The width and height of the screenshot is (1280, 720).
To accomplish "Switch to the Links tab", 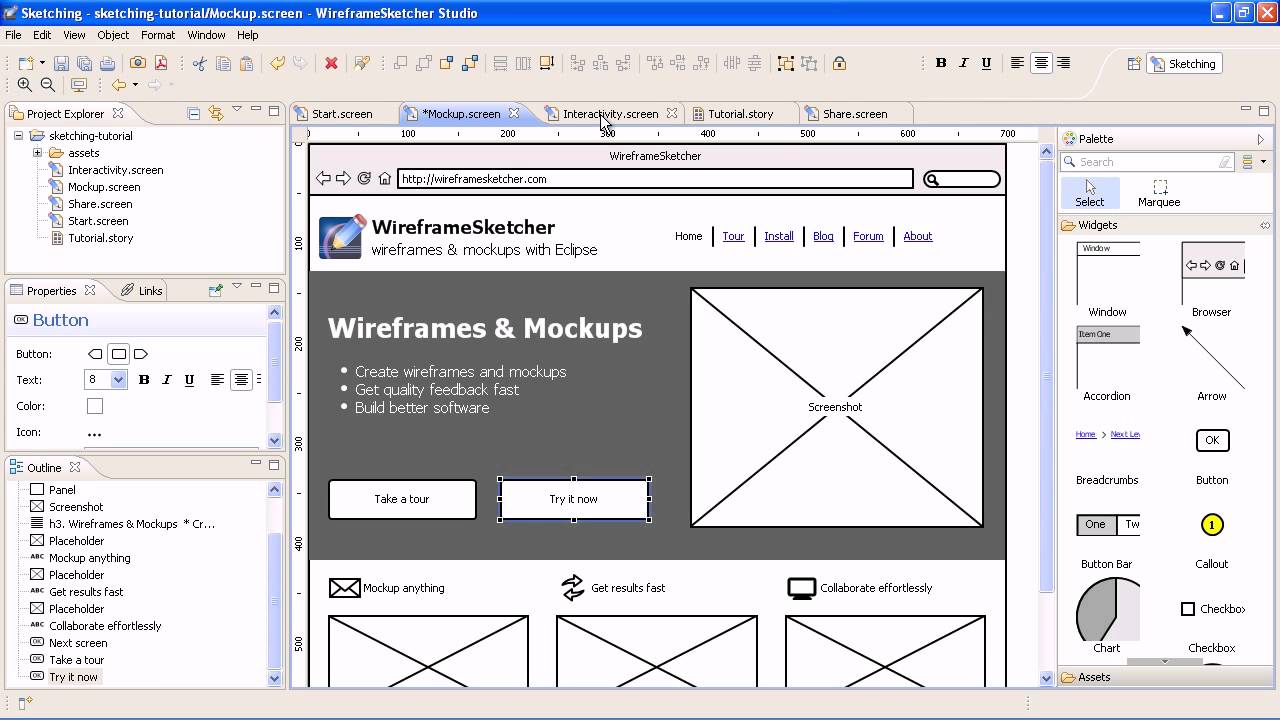I will tap(142, 291).
